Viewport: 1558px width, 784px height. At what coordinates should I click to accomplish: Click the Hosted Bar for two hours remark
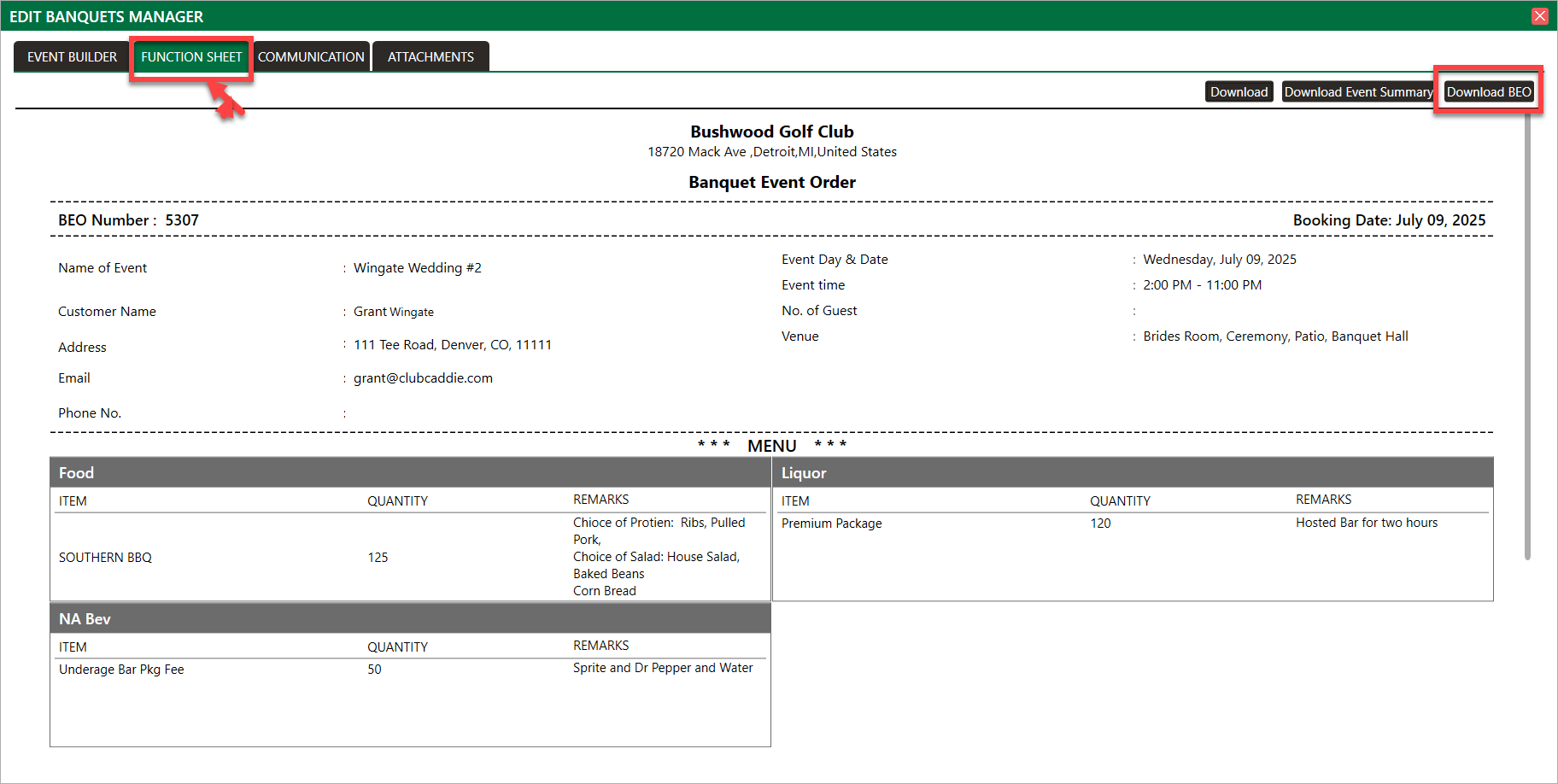(1366, 523)
